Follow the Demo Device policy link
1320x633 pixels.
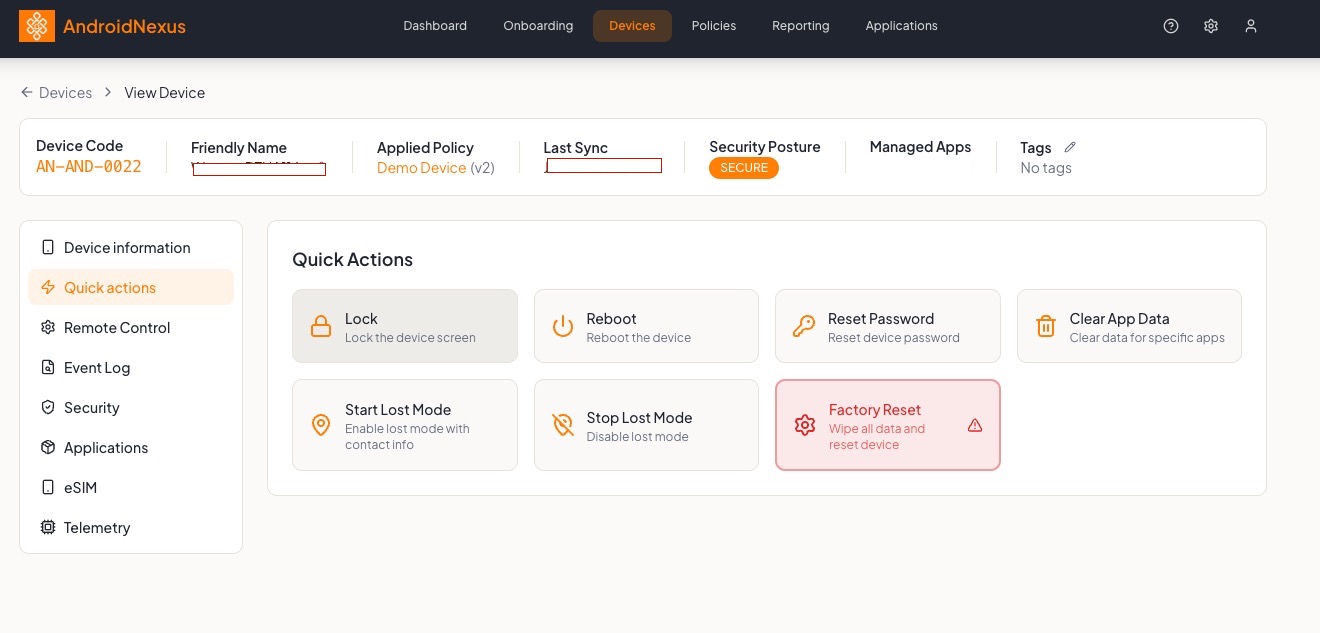[421, 168]
